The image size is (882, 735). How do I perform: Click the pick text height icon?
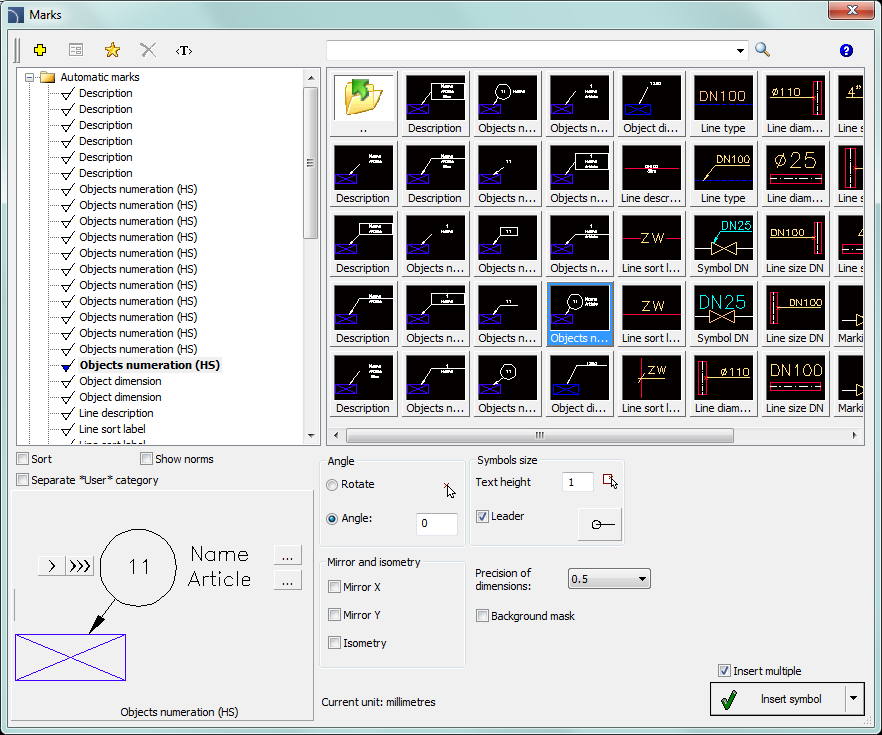point(610,482)
